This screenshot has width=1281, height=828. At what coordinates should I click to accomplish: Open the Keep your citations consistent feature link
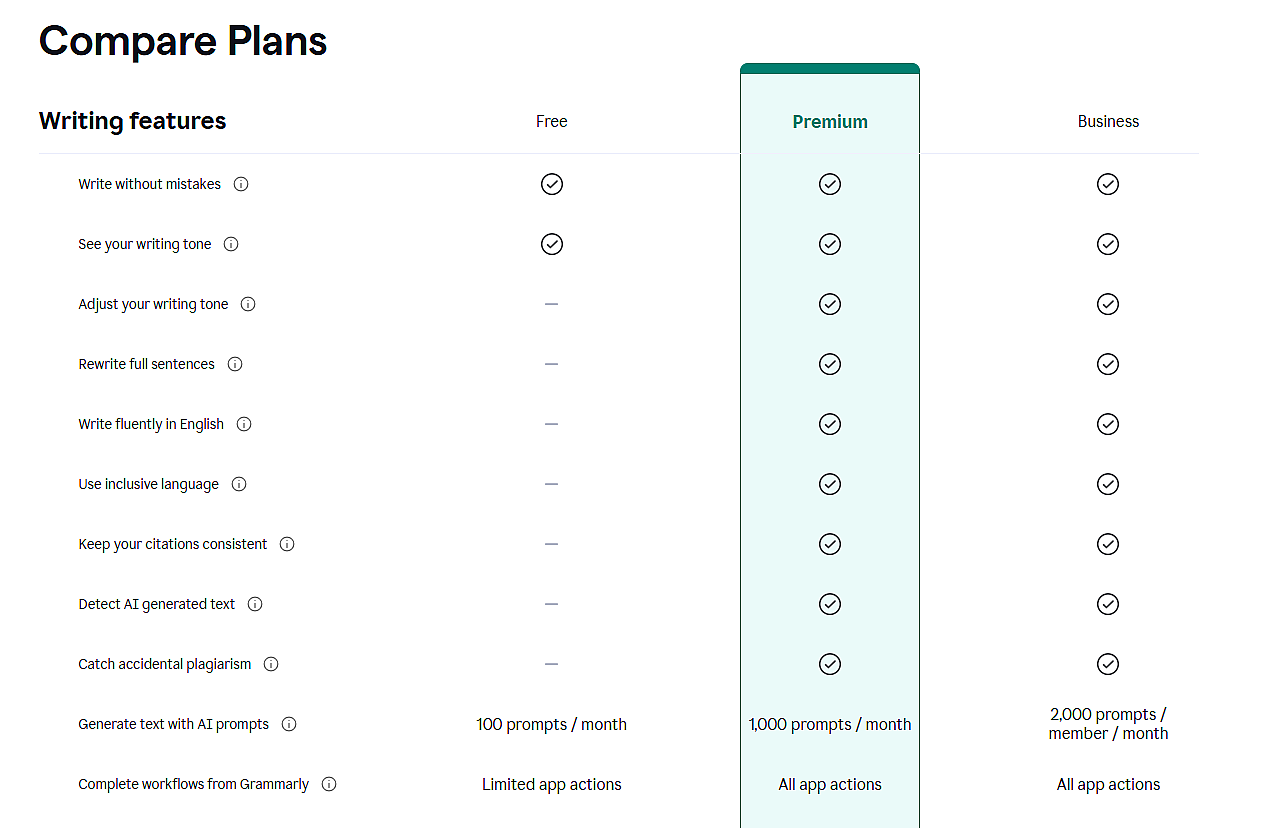172,544
